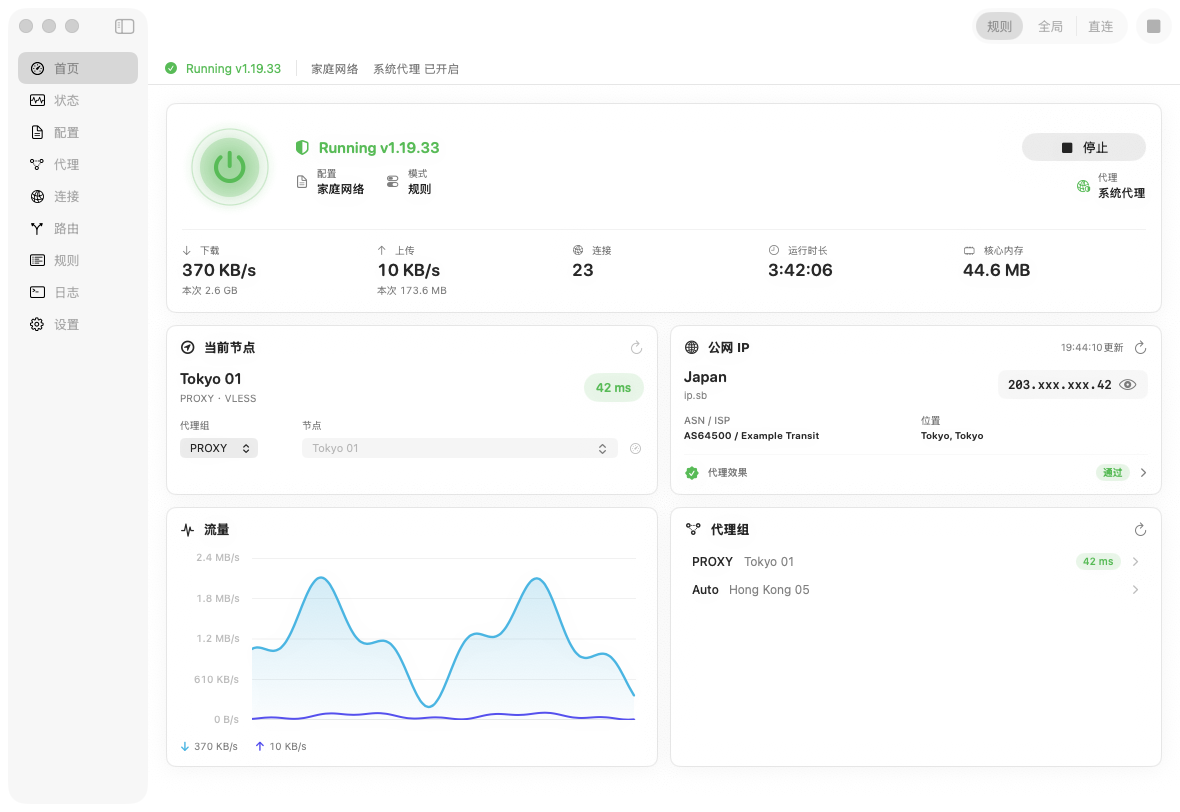Click the globe icon beside 公网 IP

tap(692, 348)
